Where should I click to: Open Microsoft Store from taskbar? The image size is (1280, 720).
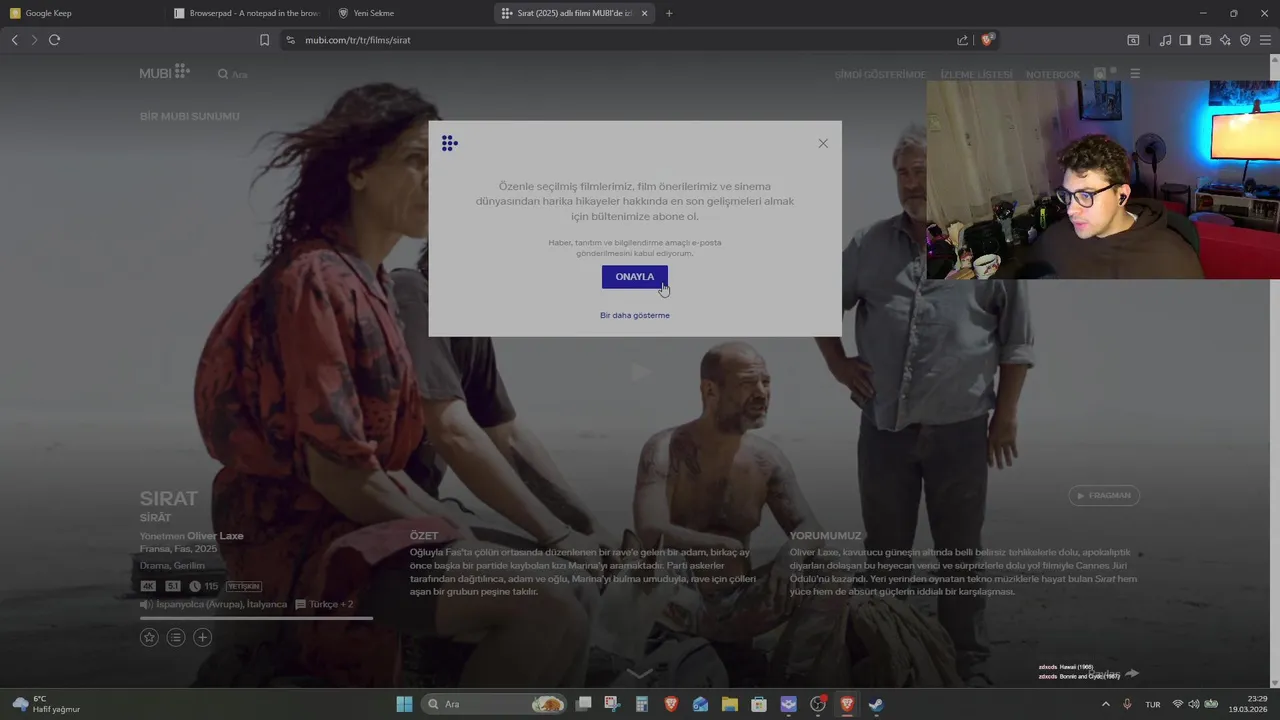[759, 704]
